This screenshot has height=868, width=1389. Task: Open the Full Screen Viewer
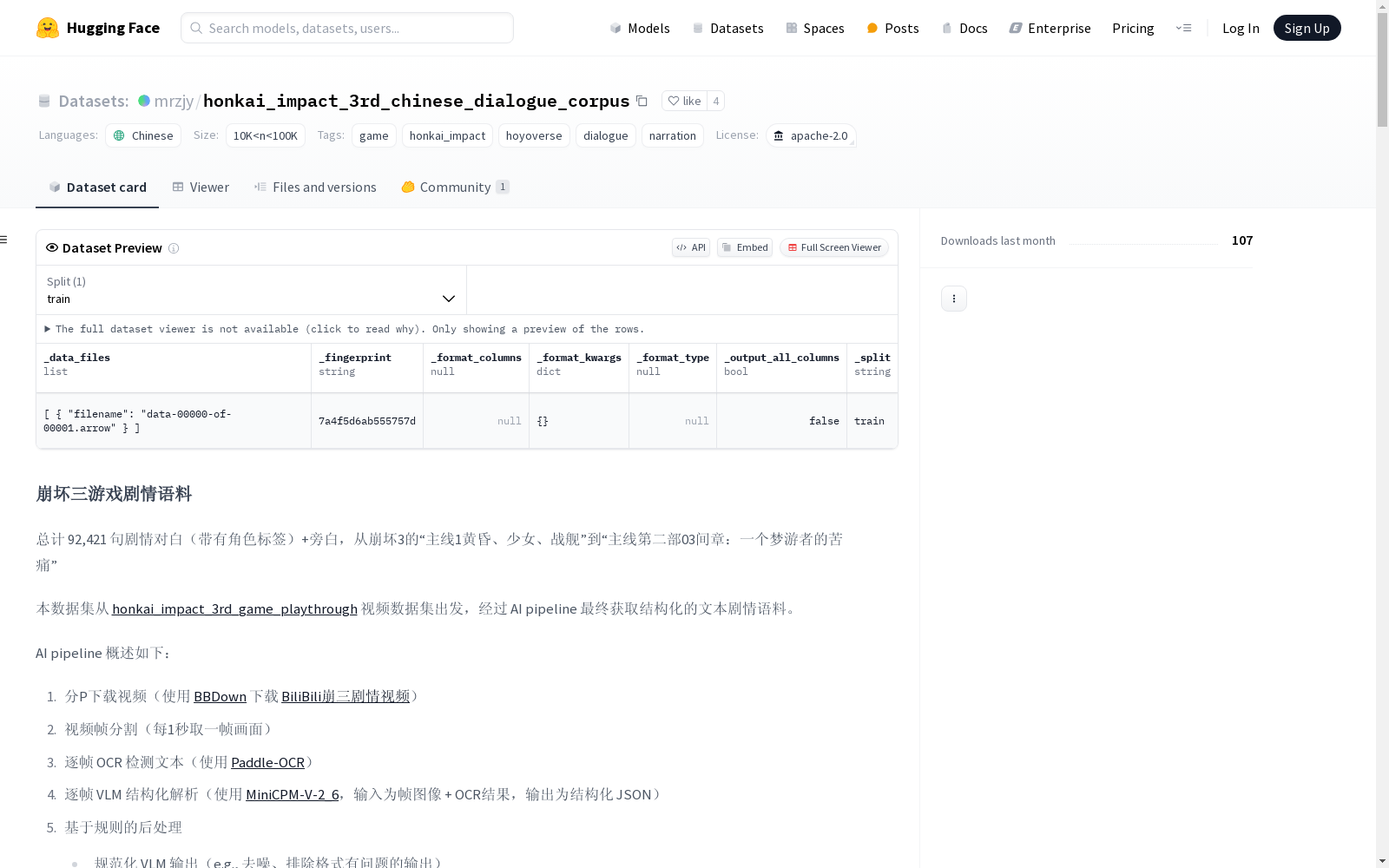tap(834, 247)
